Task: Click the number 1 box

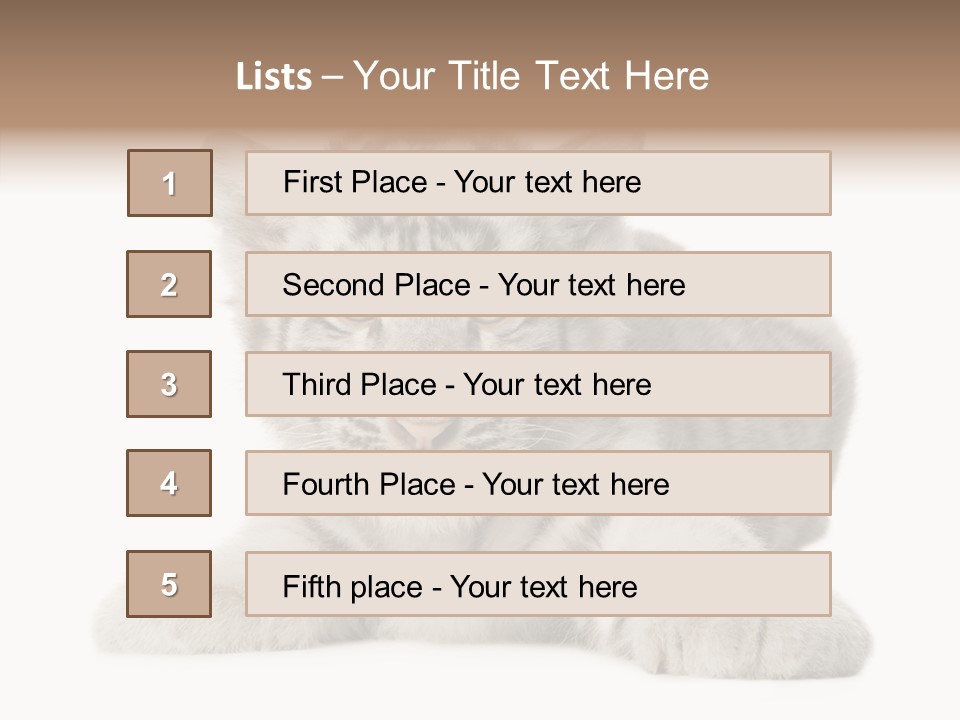Action: [x=170, y=183]
